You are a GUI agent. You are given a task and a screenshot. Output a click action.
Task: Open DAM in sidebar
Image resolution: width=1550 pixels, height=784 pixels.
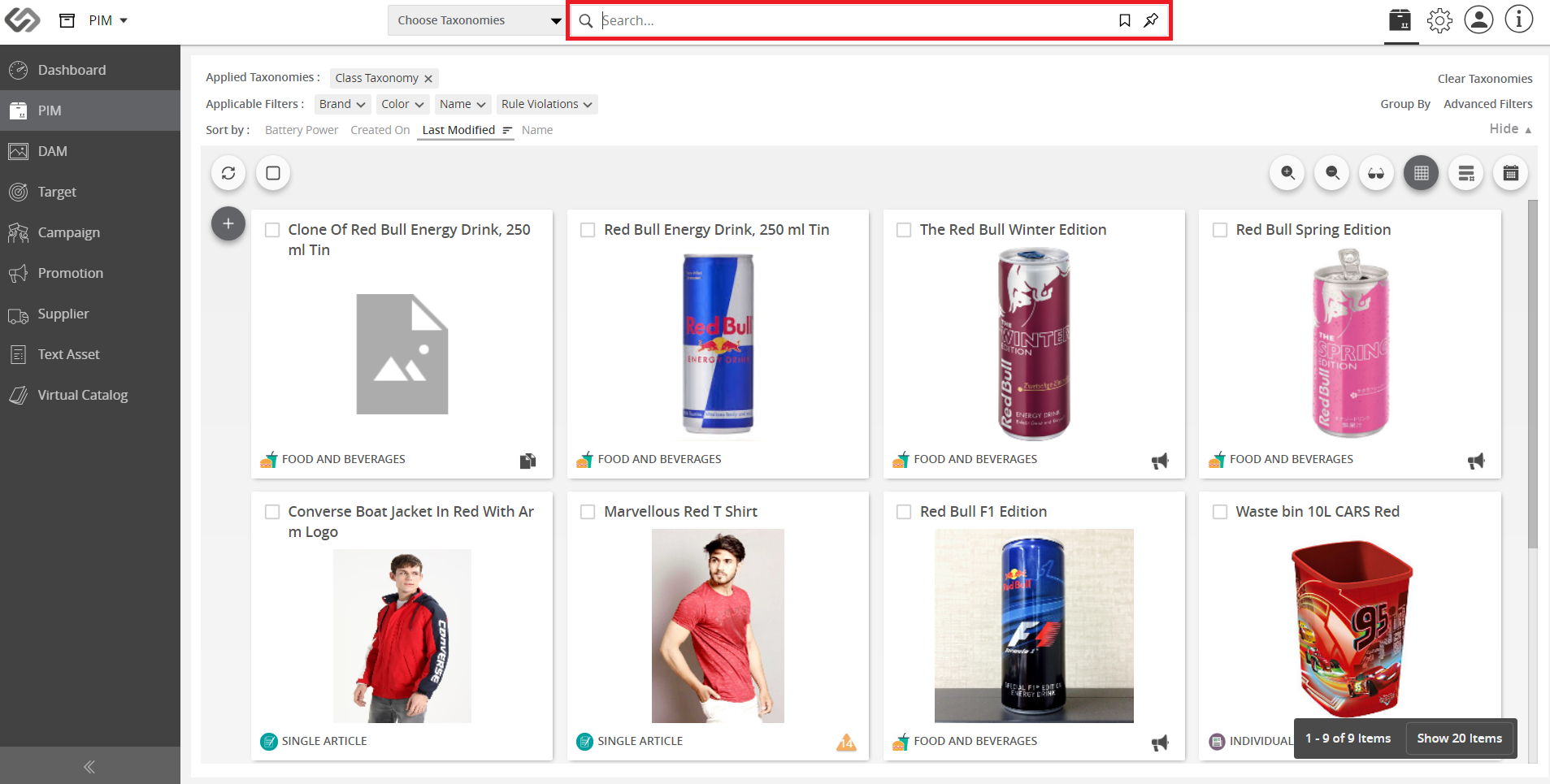(x=90, y=151)
